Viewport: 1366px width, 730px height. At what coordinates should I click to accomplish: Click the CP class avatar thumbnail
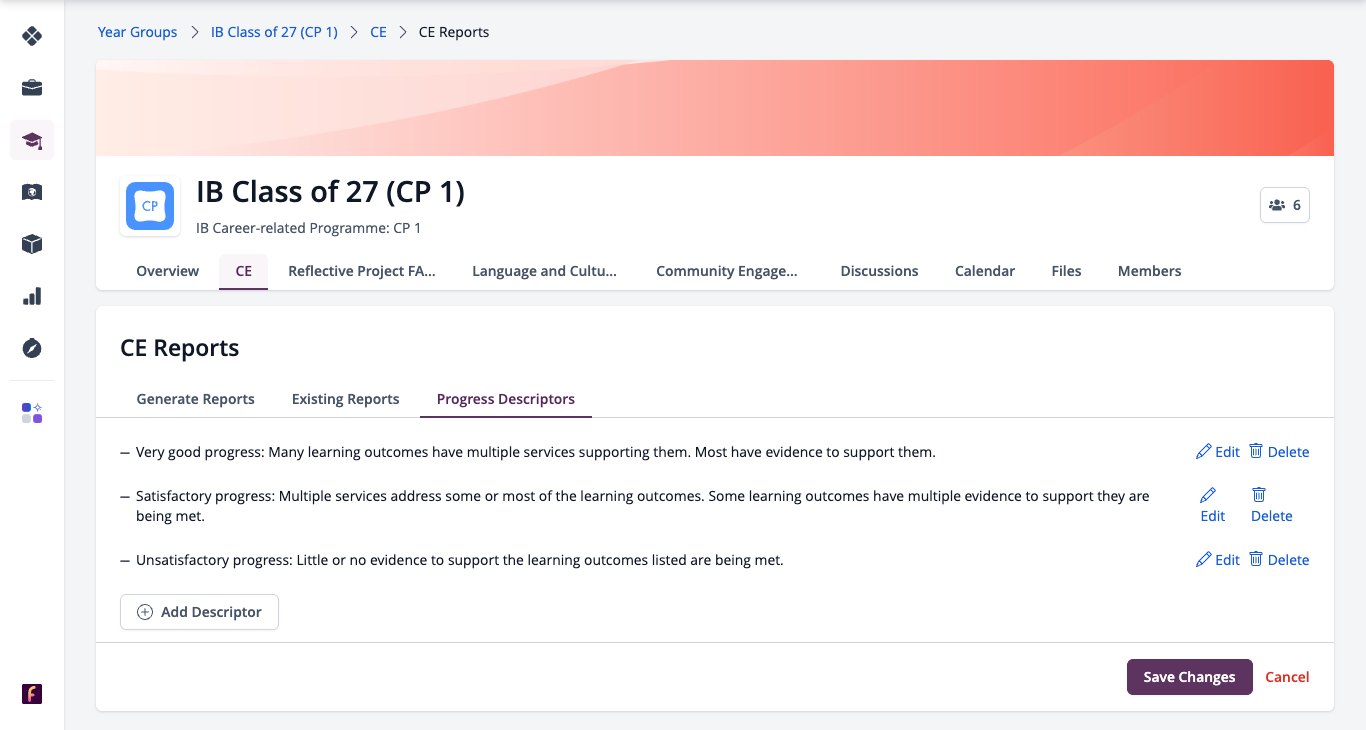tap(150, 206)
